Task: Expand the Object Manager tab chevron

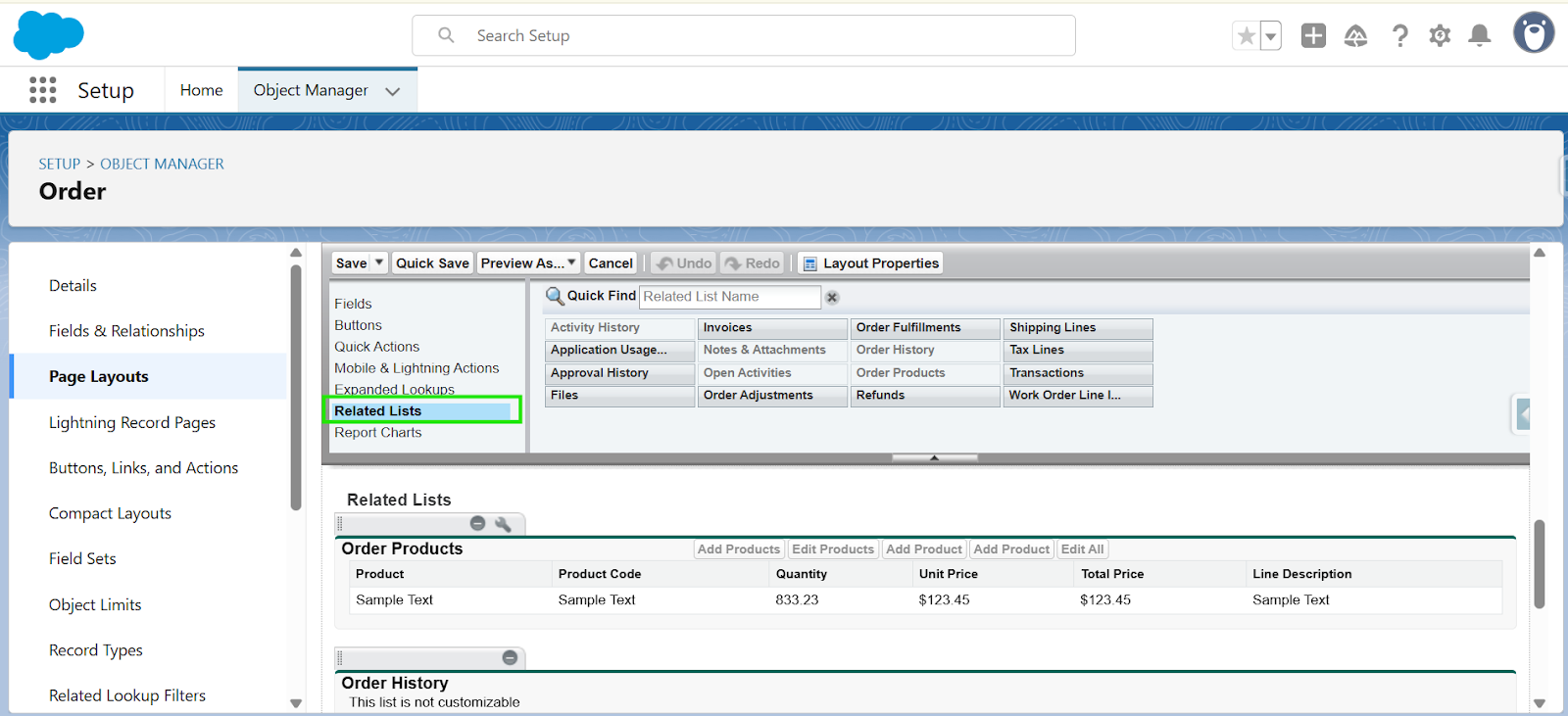Action: coord(393,91)
